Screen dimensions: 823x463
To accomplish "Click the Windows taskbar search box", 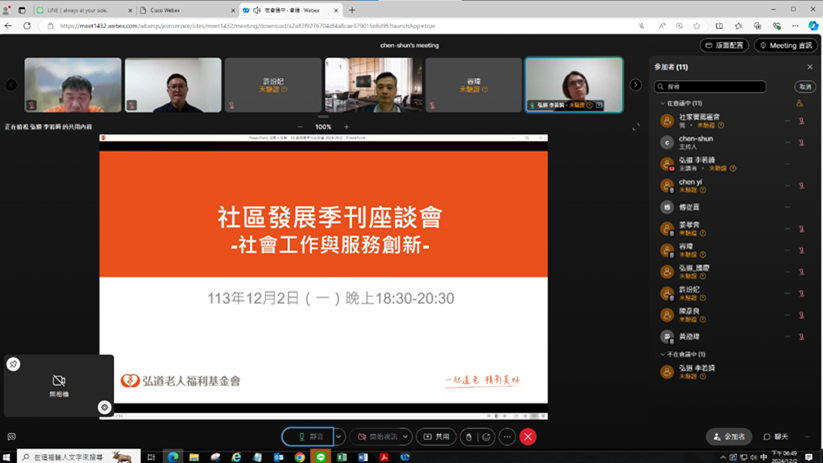I will coord(79,457).
